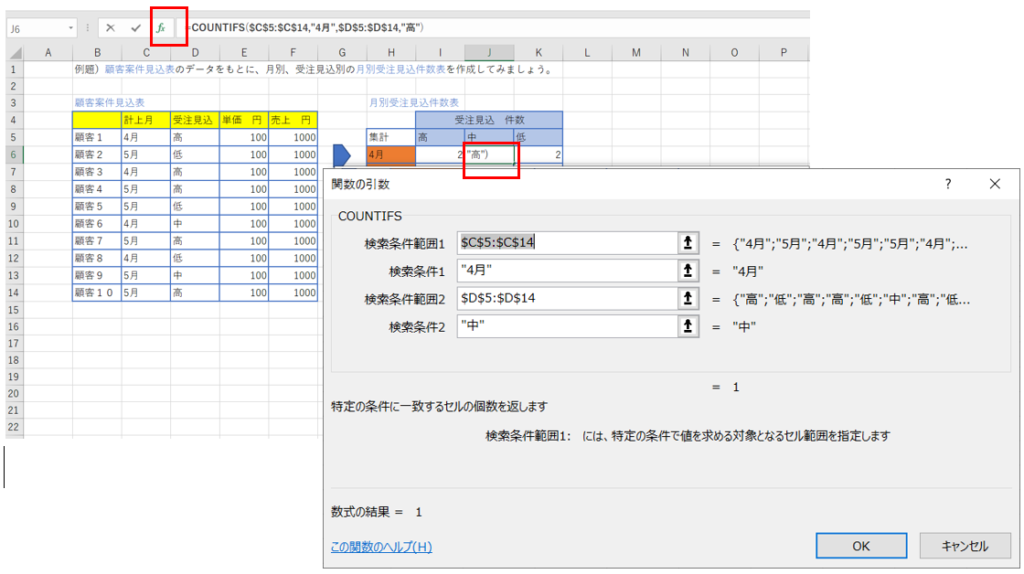Select column C header
The width and height of the screenshot is (1024, 574).
pos(146,52)
